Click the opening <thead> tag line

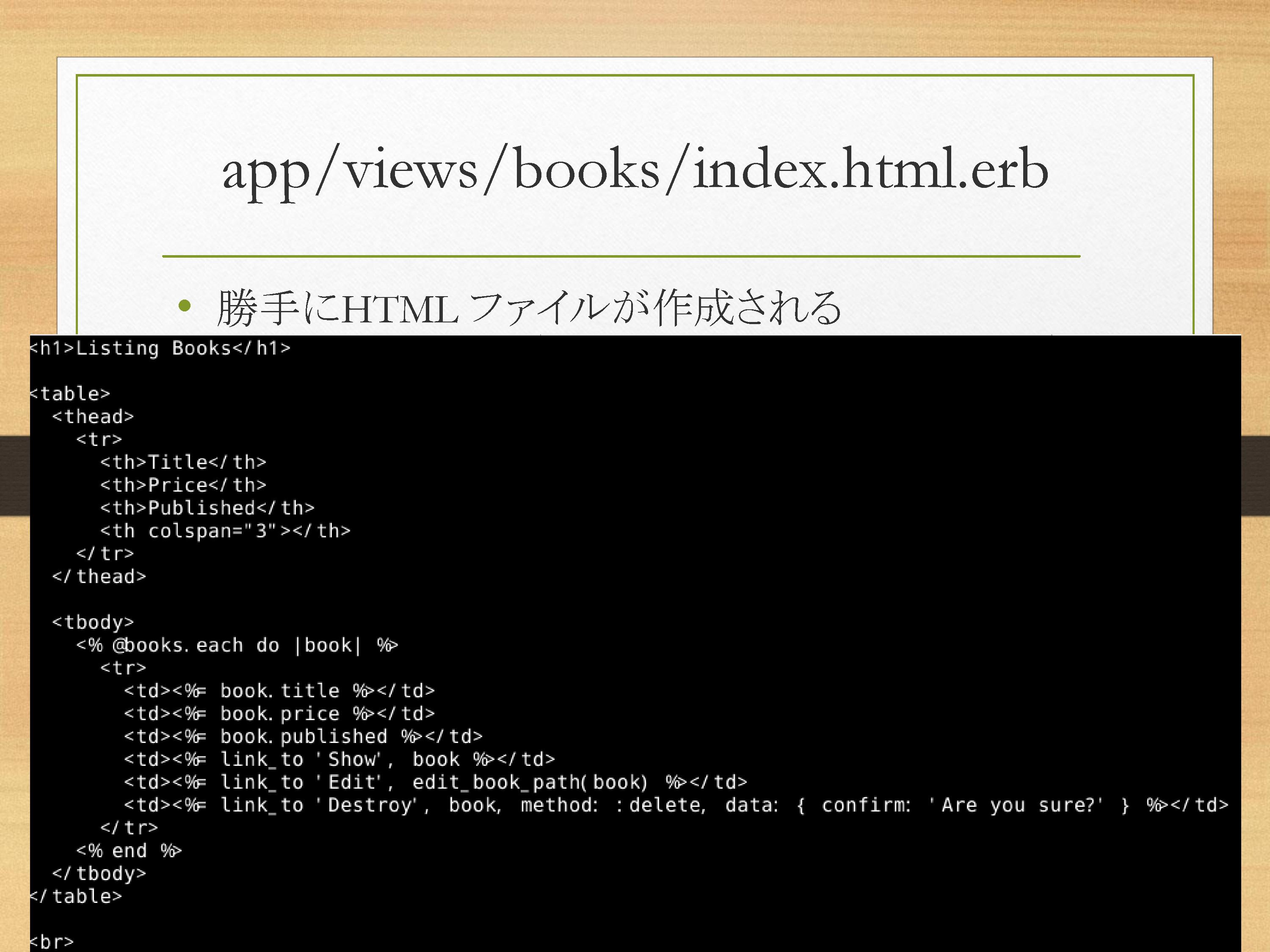(x=93, y=417)
